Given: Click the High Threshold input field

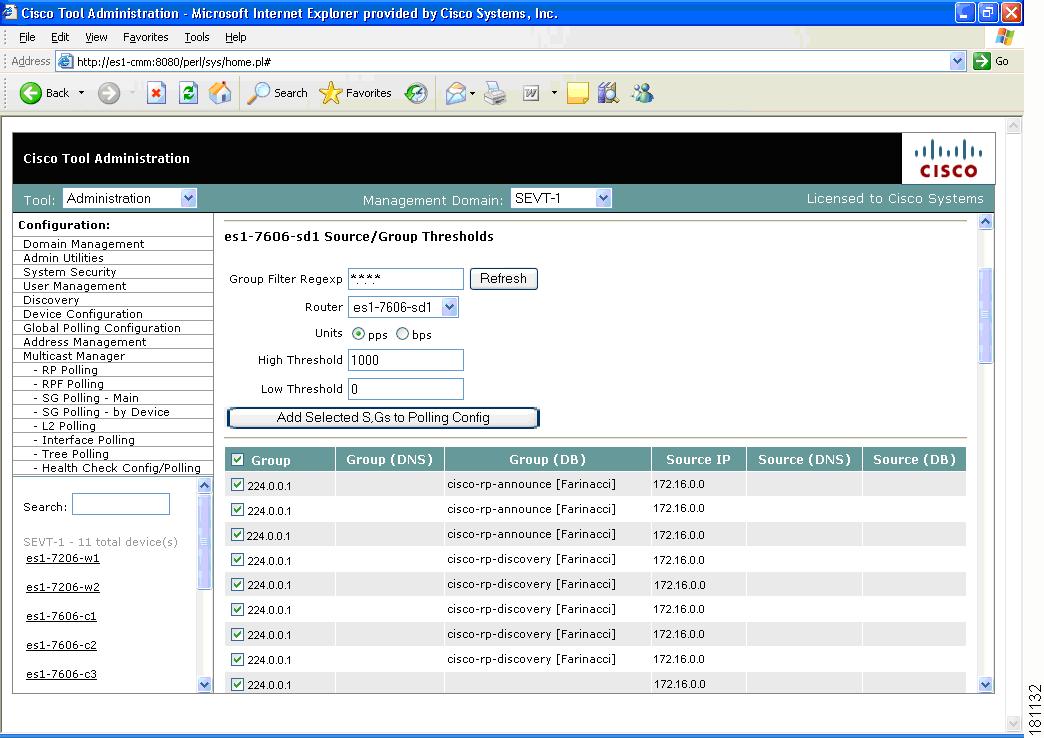Looking at the screenshot, I should point(405,360).
